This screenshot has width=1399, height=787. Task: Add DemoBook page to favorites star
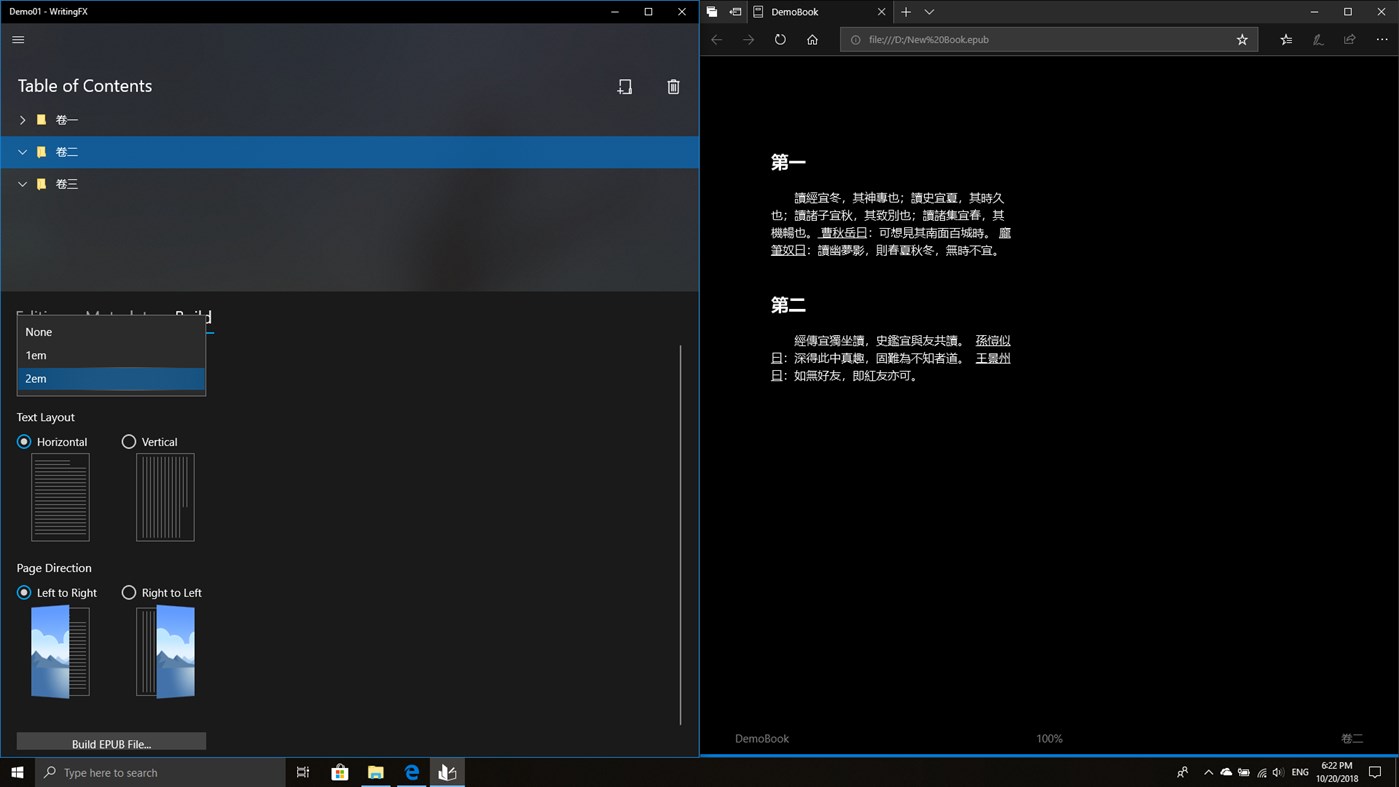pos(1242,39)
